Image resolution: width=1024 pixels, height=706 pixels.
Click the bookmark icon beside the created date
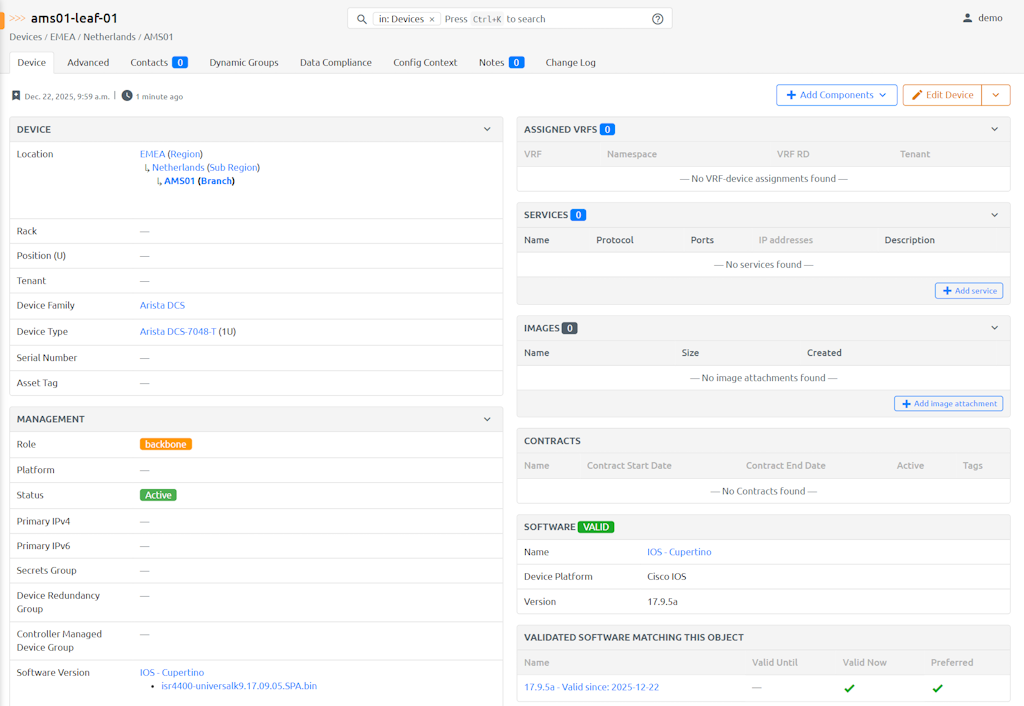coord(16,96)
